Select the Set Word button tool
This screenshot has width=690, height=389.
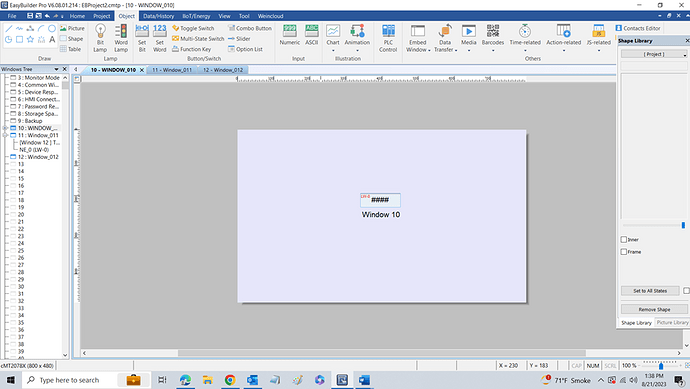[160, 38]
